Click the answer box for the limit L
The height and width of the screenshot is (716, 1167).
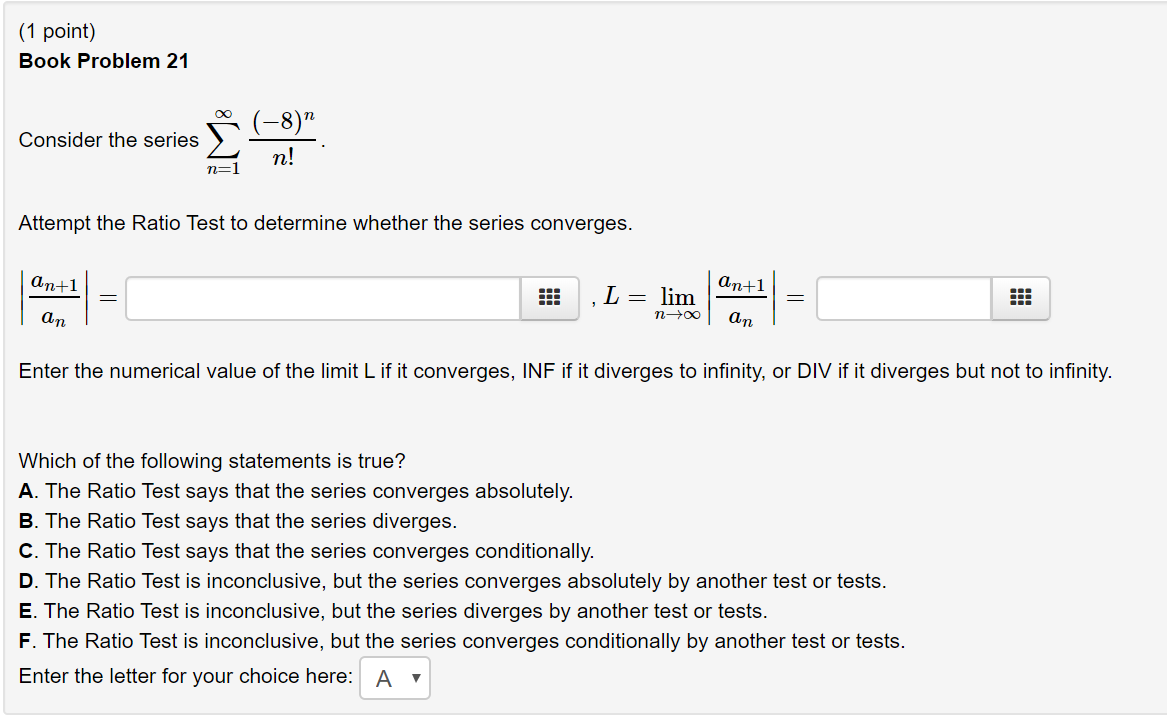tap(900, 297)
